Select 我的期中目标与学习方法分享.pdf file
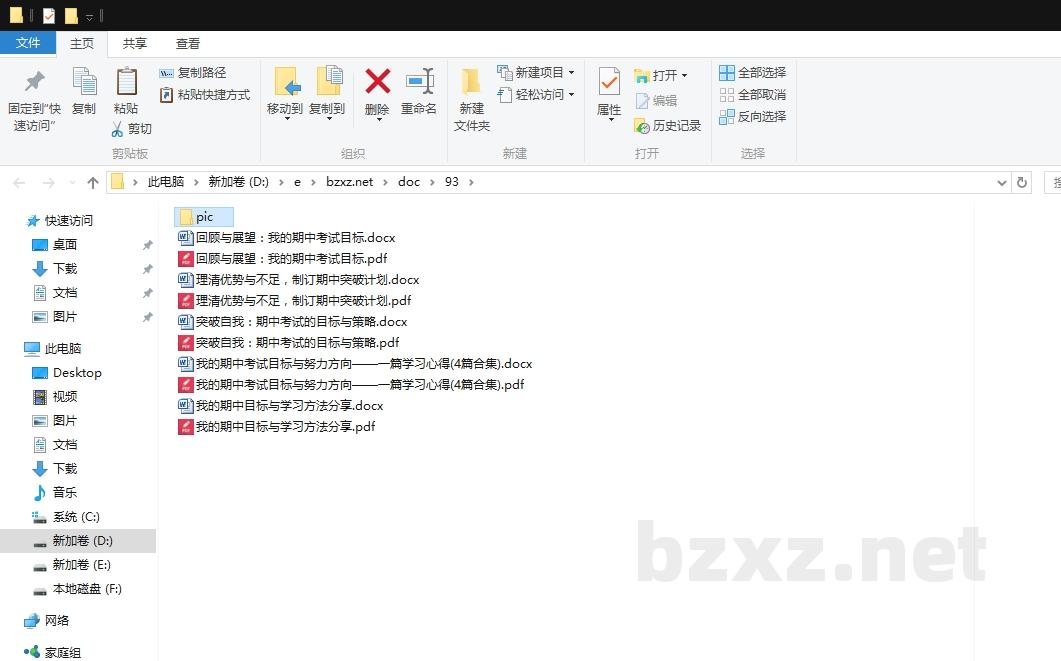This screenshot has height=661, width=1061. coord(285,427)
